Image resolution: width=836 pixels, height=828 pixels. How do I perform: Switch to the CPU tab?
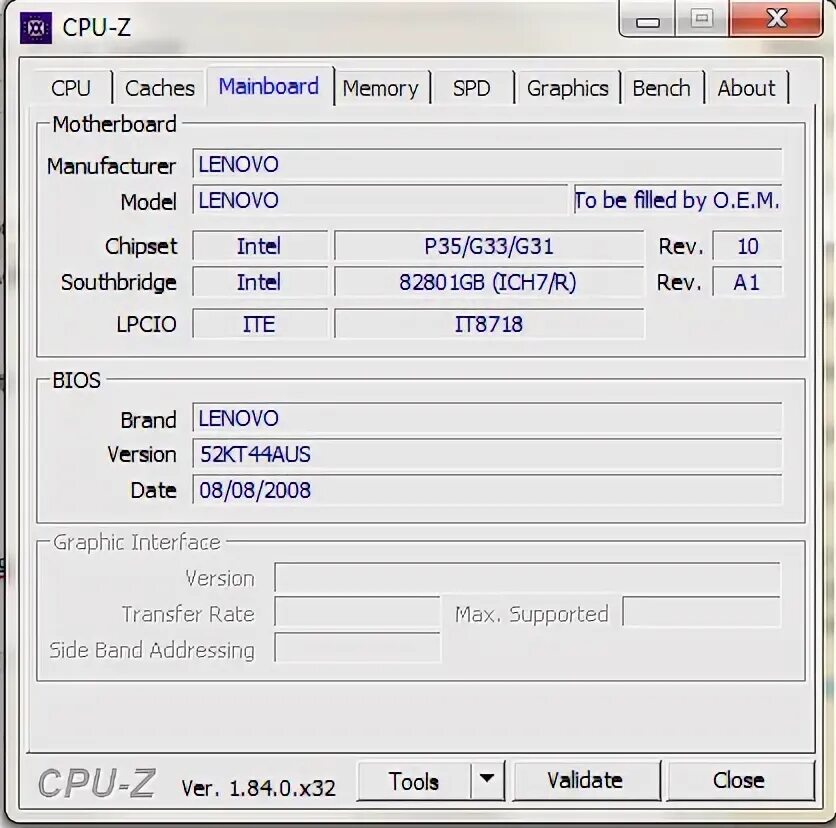pos(71,88)
